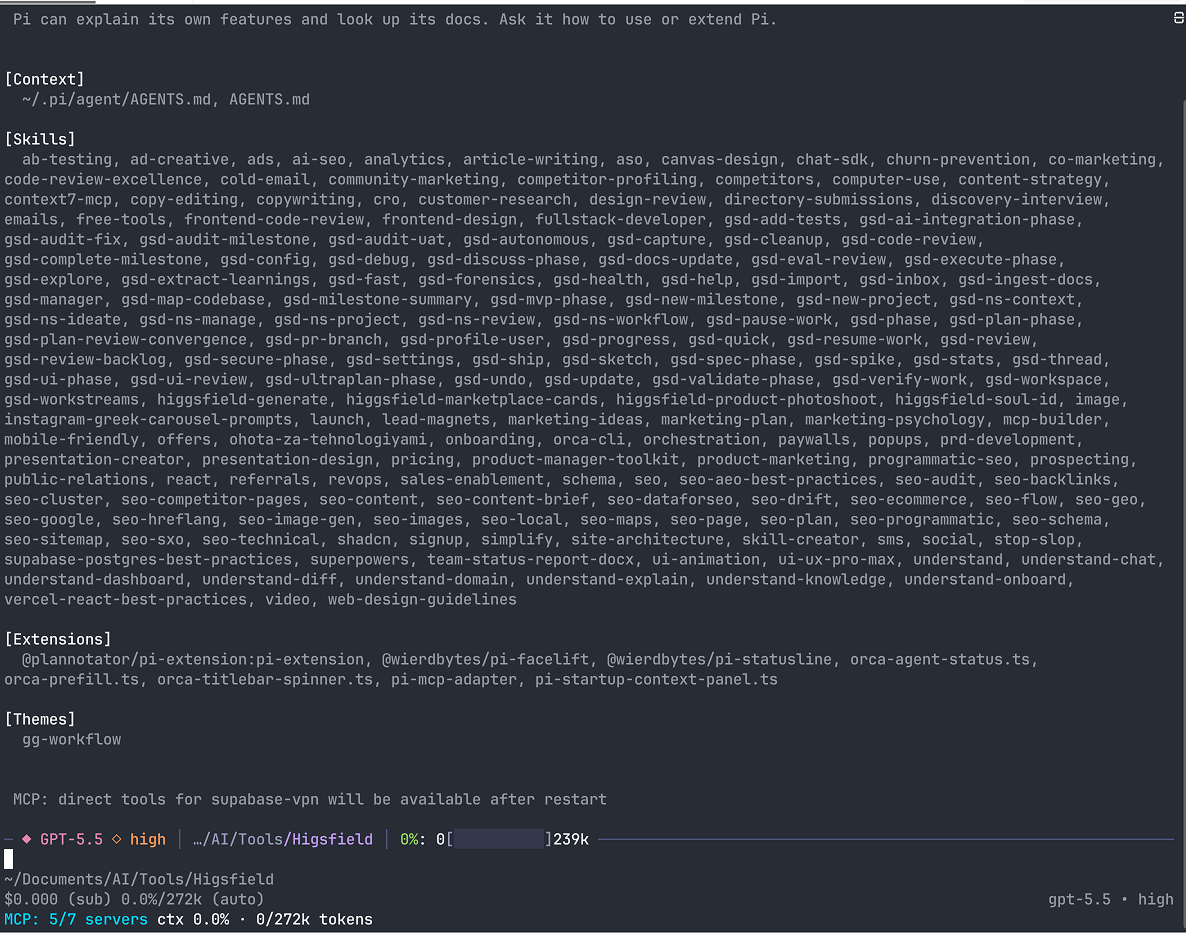The height and width of the screenshot is (933, 1186).
Task: Click the context usage progress bar
Action: 499,839
